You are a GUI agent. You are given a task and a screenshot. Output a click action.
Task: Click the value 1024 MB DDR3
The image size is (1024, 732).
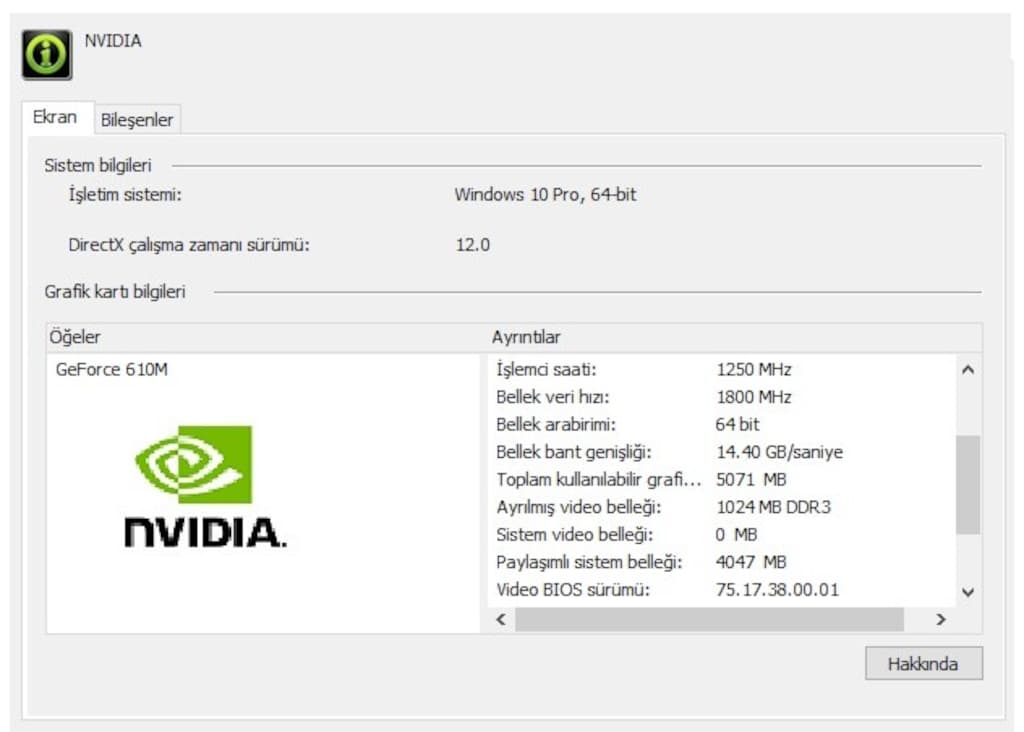coord(773,507)
